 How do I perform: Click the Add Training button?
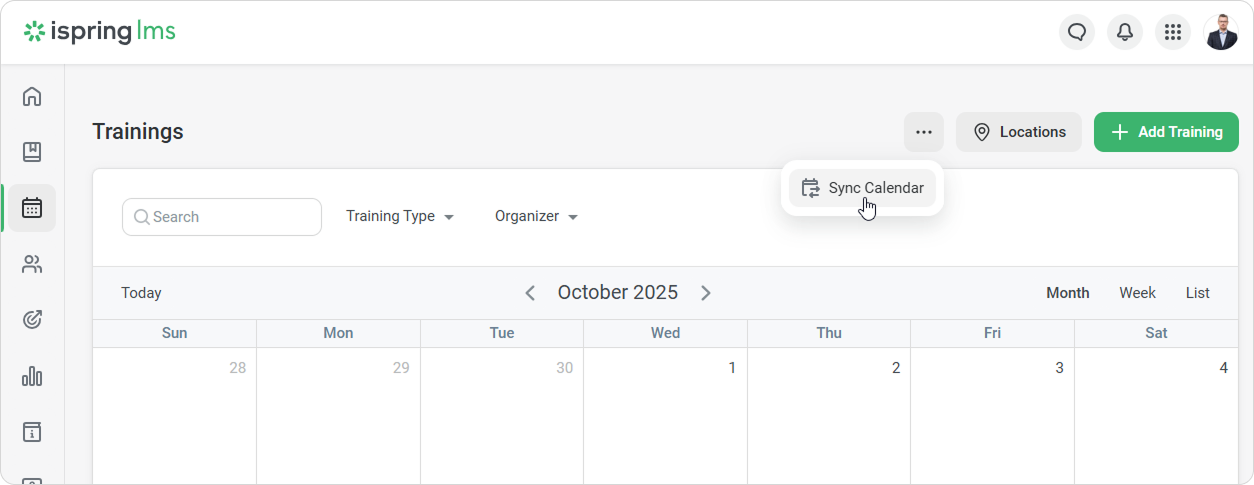[1166, 132]
